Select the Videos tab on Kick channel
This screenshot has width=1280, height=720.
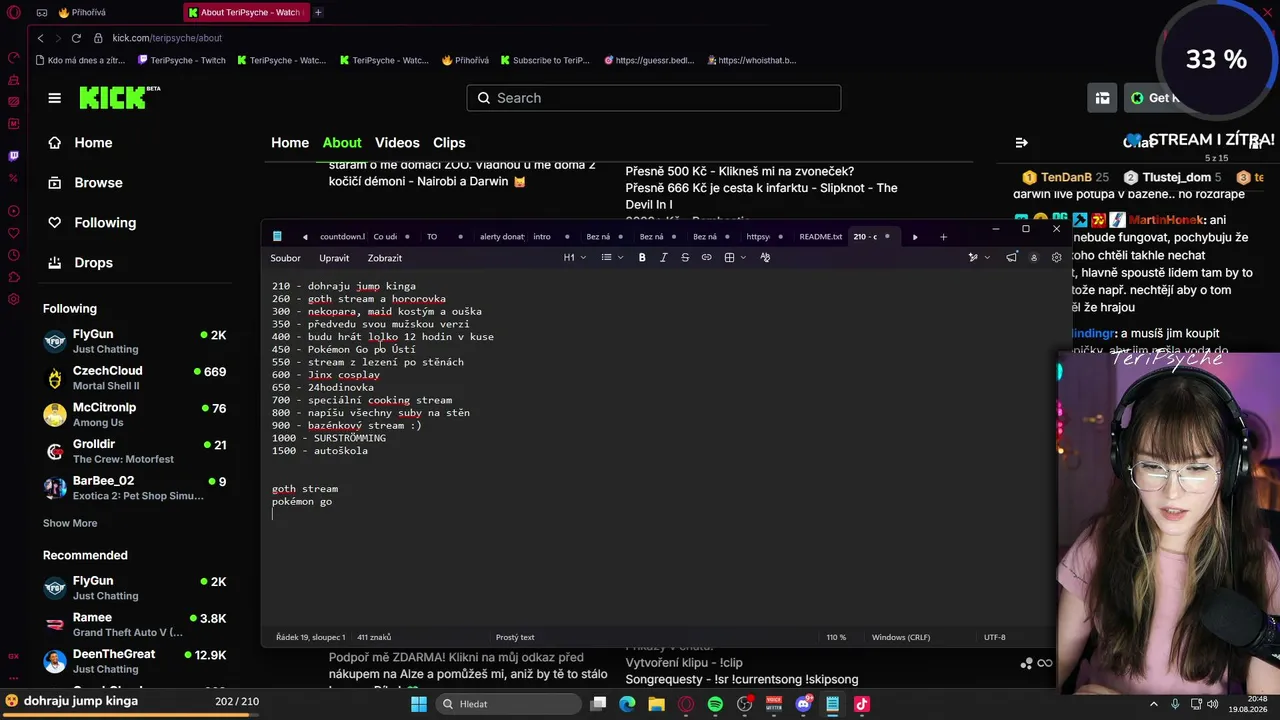pos(397,143)
